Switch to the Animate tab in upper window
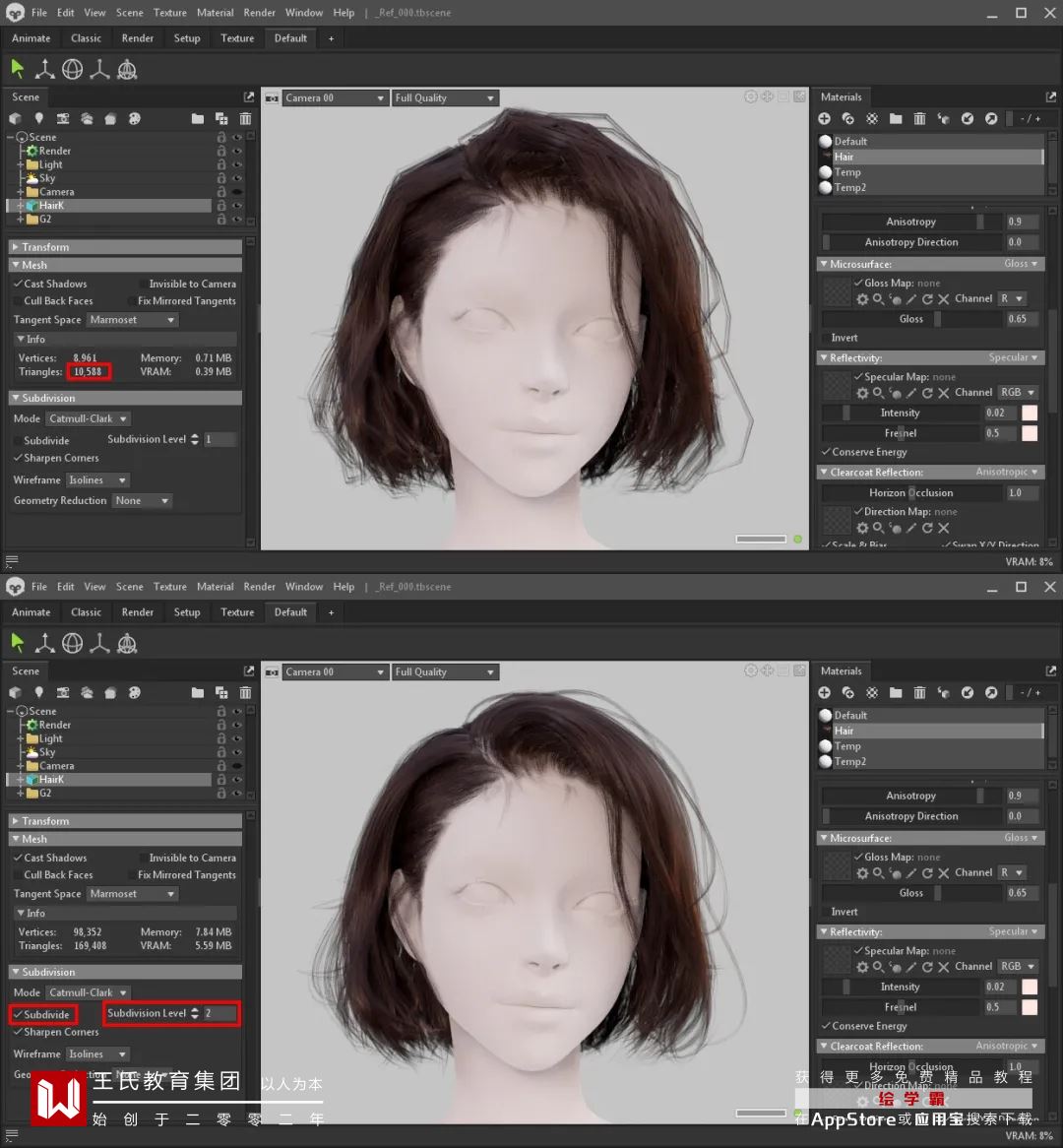The height and width of the screenshot is (1148, 1063). pyautogui.click(x=31, y=38)
